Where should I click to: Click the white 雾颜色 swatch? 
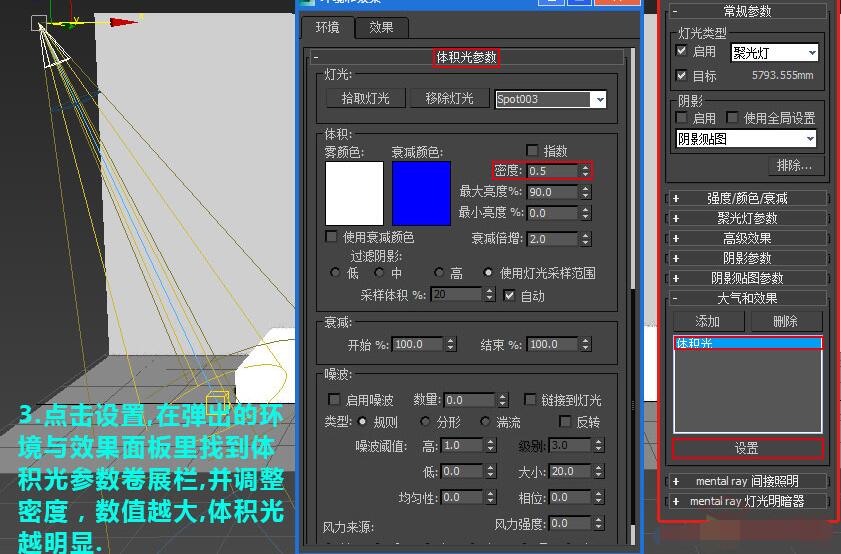[355, 193]
